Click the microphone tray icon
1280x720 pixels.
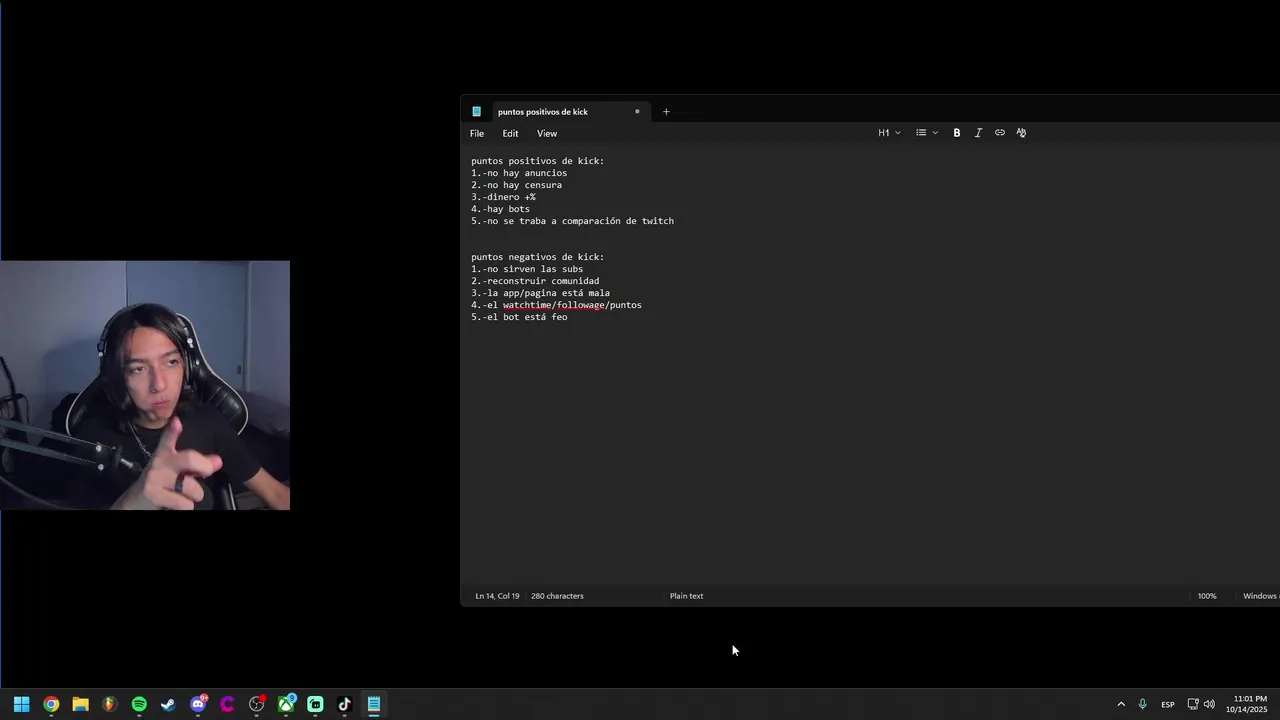pyautogui.click(x=1142, y=704)
